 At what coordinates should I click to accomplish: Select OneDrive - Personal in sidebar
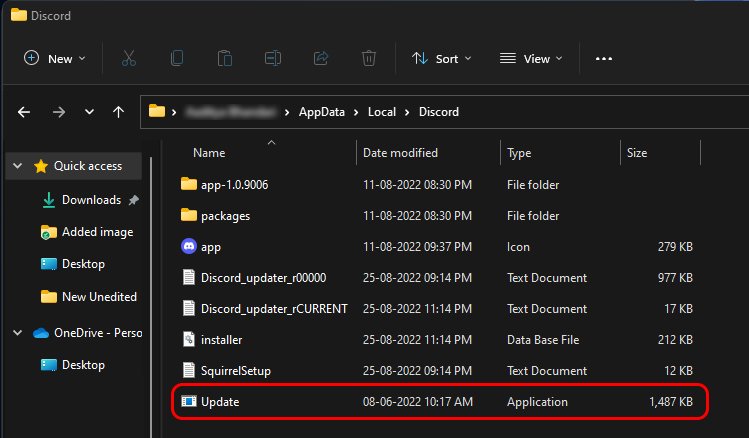click(x=98, y=332)
